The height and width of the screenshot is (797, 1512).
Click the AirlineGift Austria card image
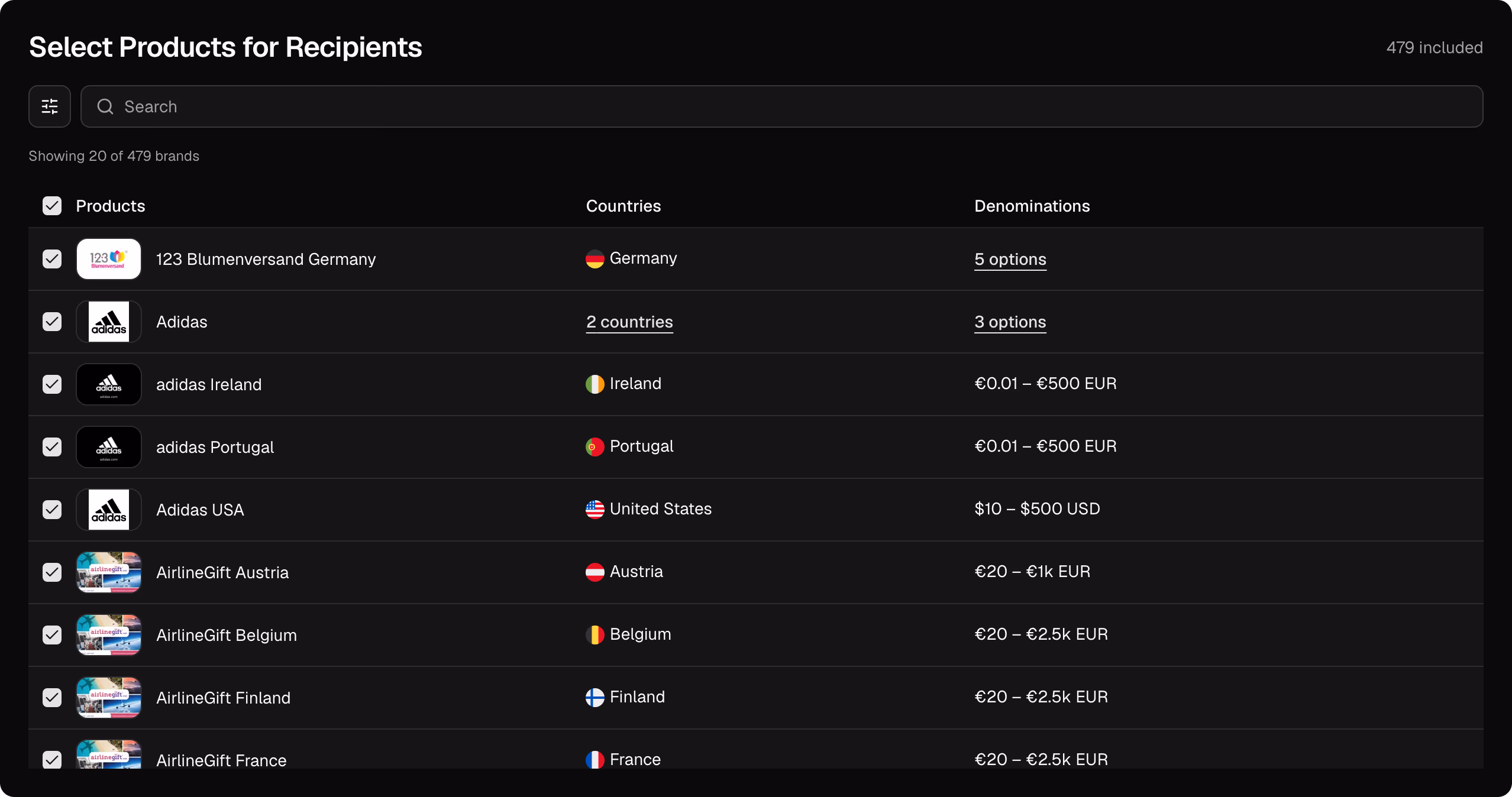click(x=109, y=572)
